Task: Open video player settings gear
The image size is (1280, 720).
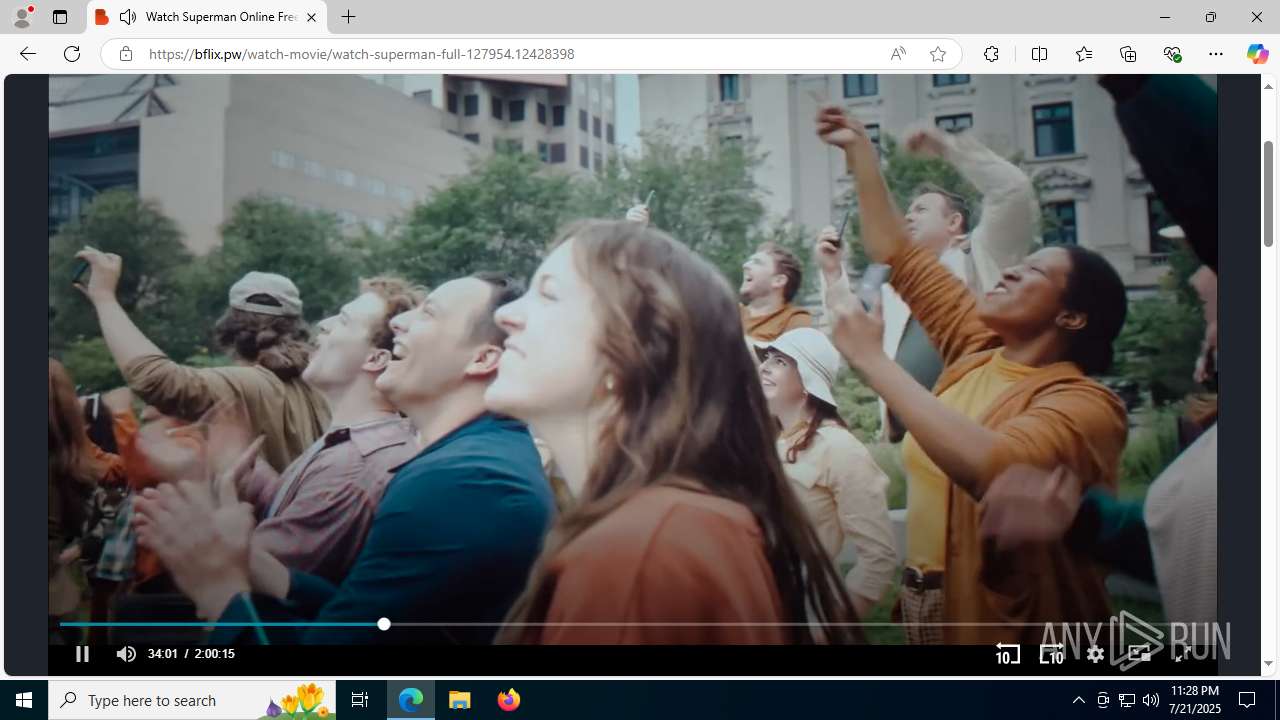Action: point(1096,654)
